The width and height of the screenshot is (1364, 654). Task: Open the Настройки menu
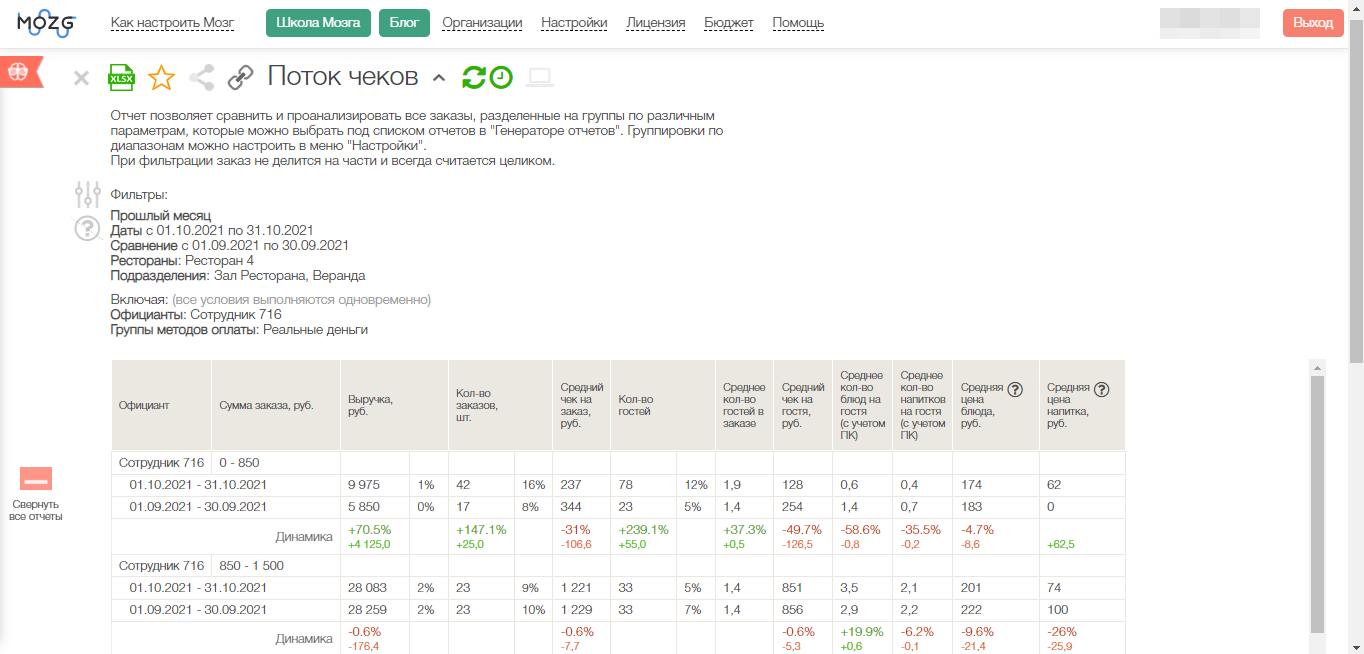[574, 23]
